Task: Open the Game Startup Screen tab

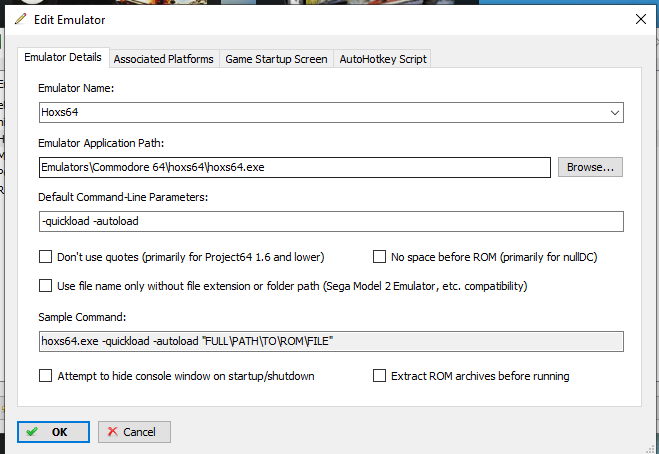Action: [x=276, y=59]
